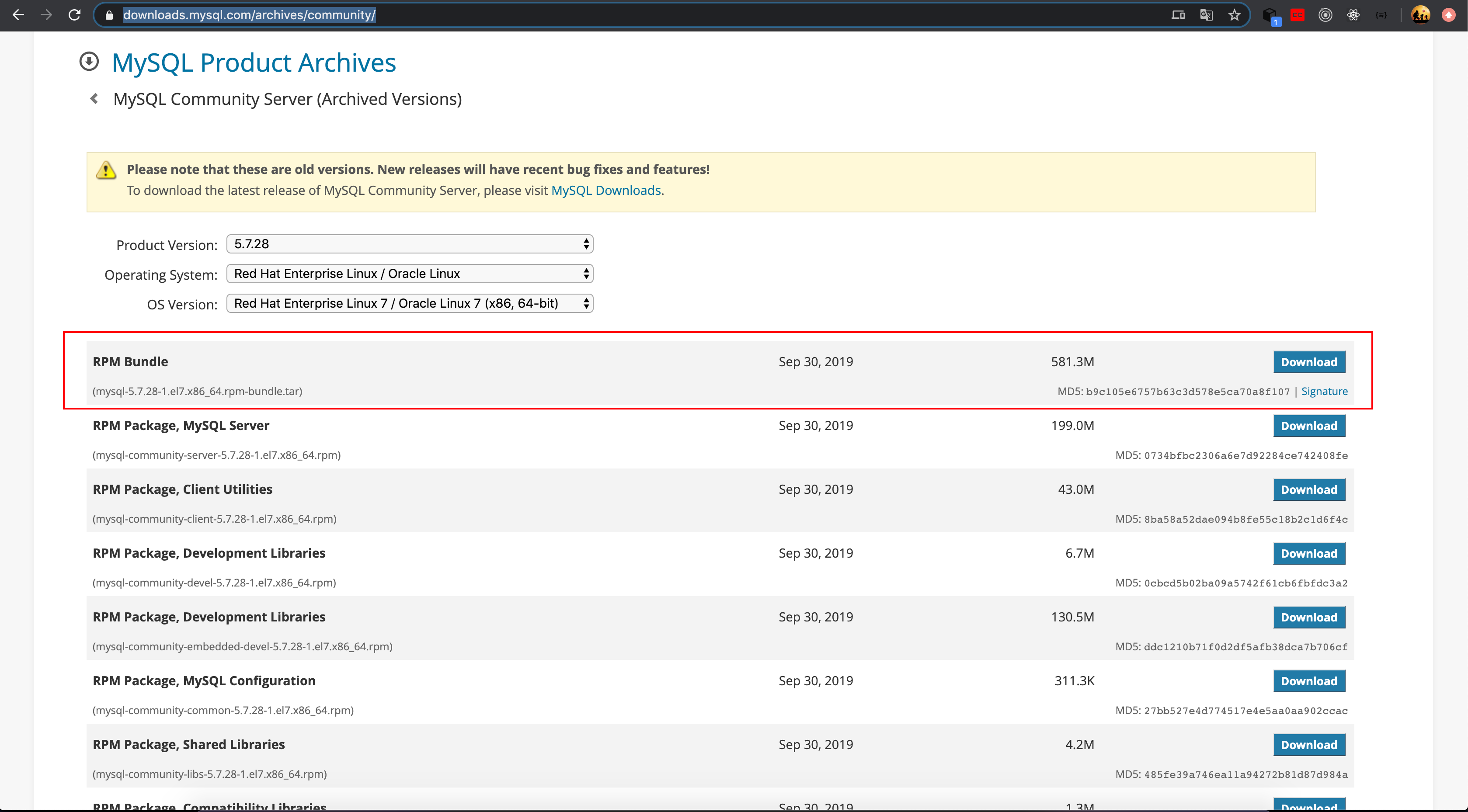This screenshot has height=812, width=1468.
Task: Download the Client Utilities RPM package
Action: coord(1308,490)
